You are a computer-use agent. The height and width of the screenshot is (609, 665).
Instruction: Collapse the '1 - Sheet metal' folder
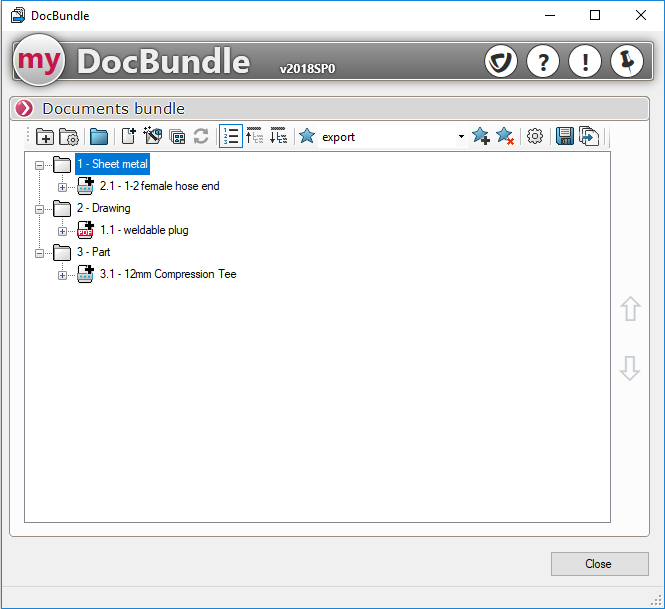pyautogui.click(x=40, y=164)
